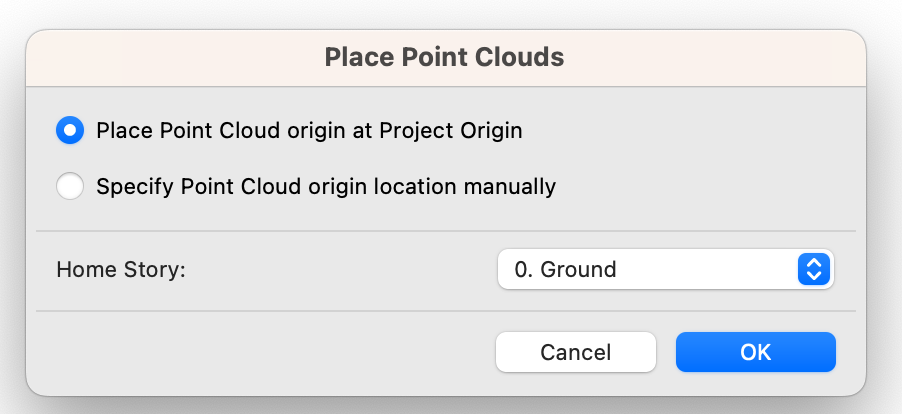Click the "Place Point Clouds" dialog title
Viewport: 902px width, 414px height.
(x=444, y=57)
